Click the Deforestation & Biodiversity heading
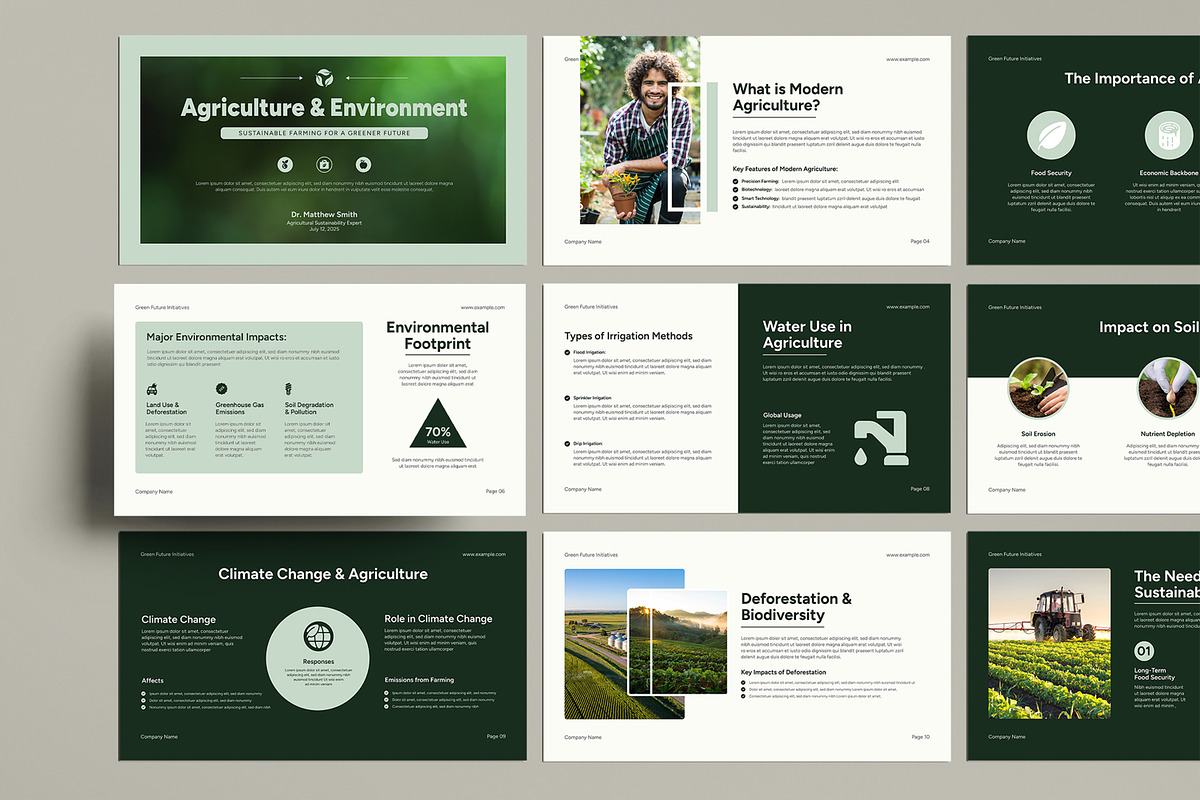This screenshot has width=1200, height=800. pyautogui.click(x=796, y=607)
